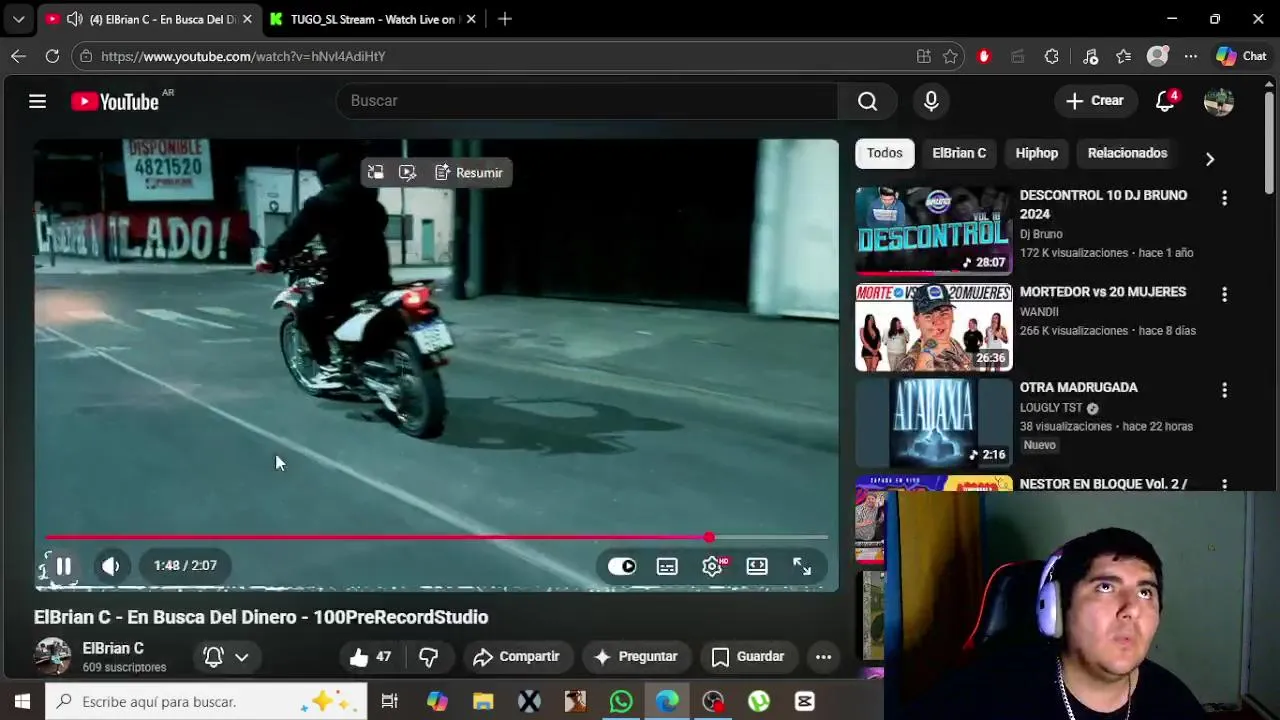This screenshot has height=720, width=1280.
Task: Open Windows Start menu
Action: click(22, 702)
